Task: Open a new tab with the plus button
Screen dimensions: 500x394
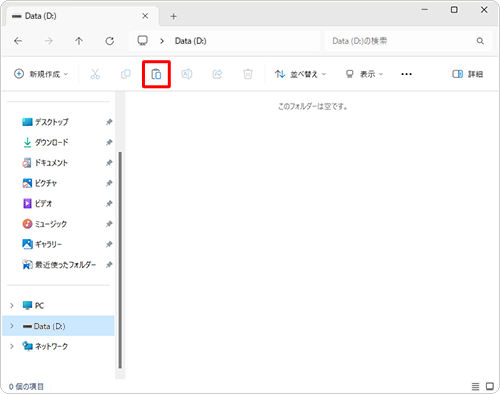Action: tap(173, 16)
